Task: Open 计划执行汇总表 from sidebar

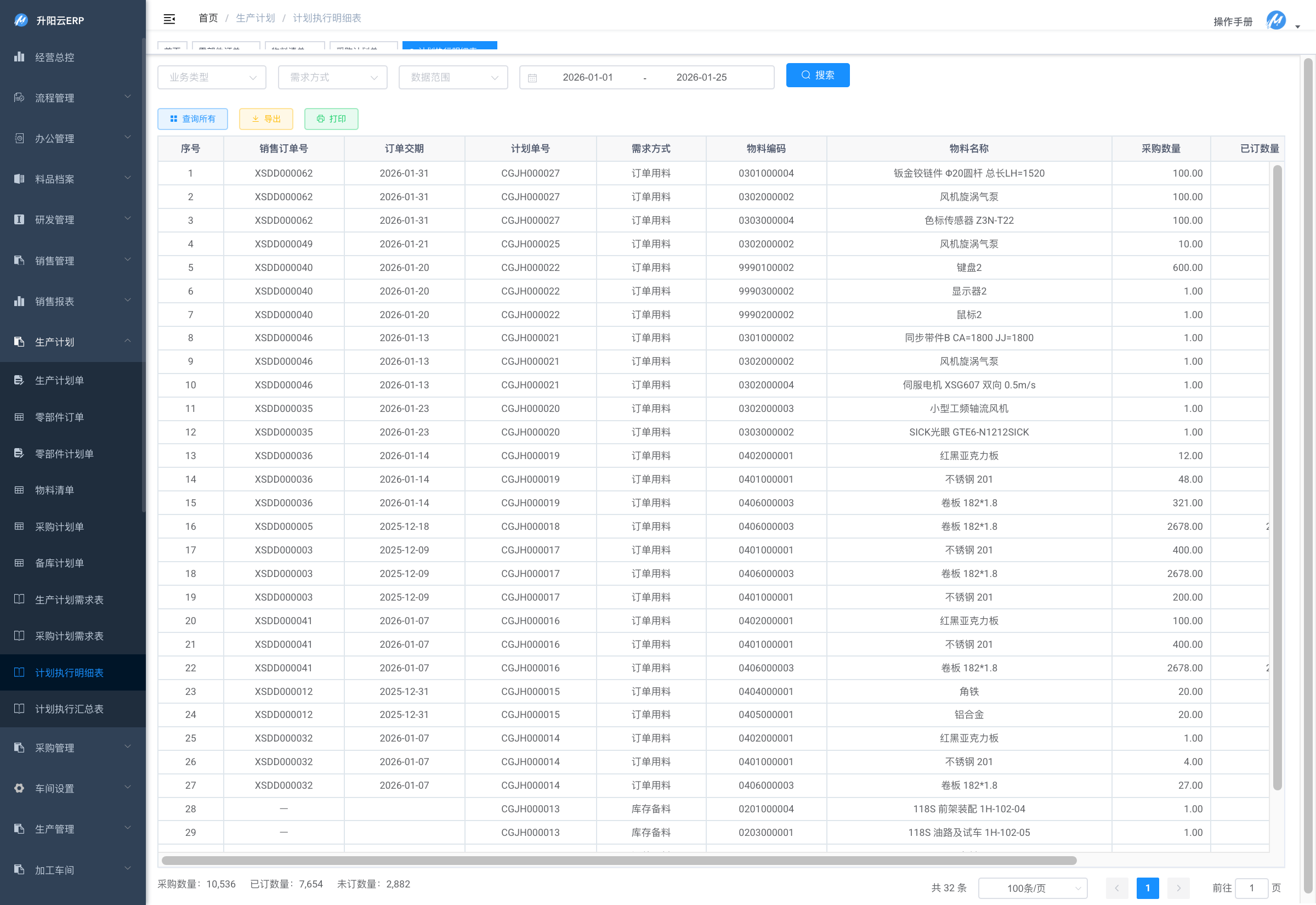Action: (69, 709)
